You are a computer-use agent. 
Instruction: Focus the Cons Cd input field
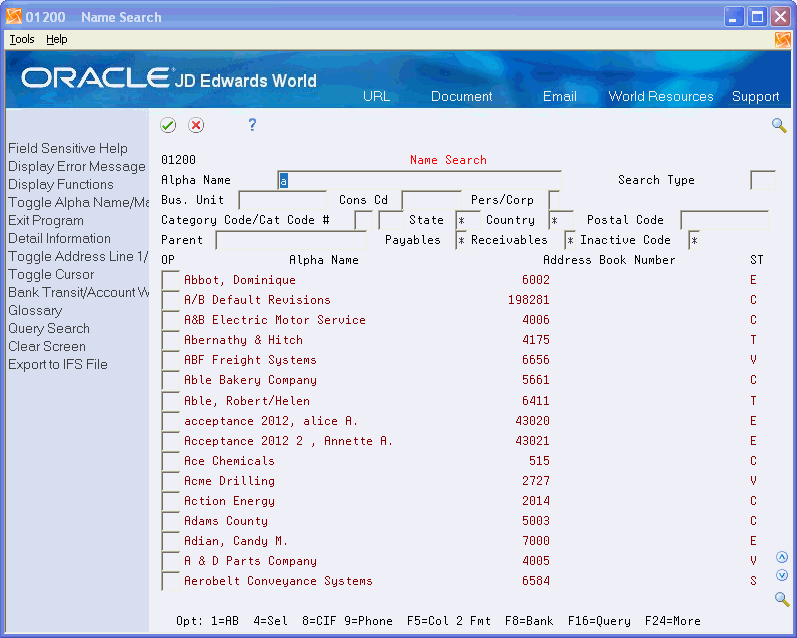pos(431,200)
